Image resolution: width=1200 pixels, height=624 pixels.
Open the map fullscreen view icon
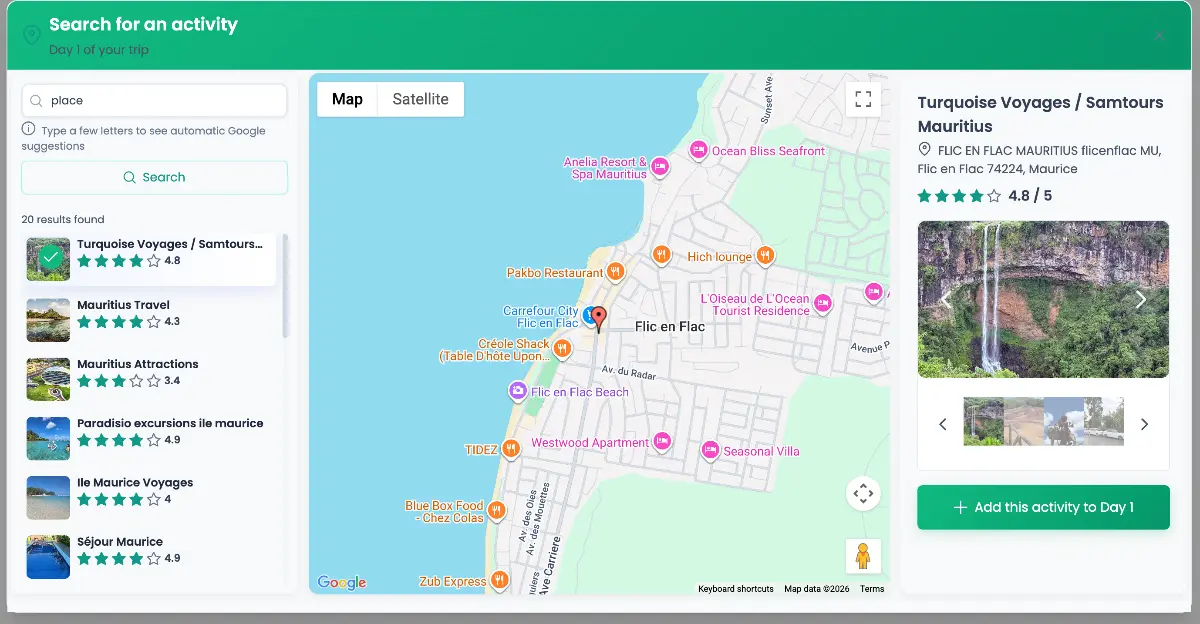(862, 99)
